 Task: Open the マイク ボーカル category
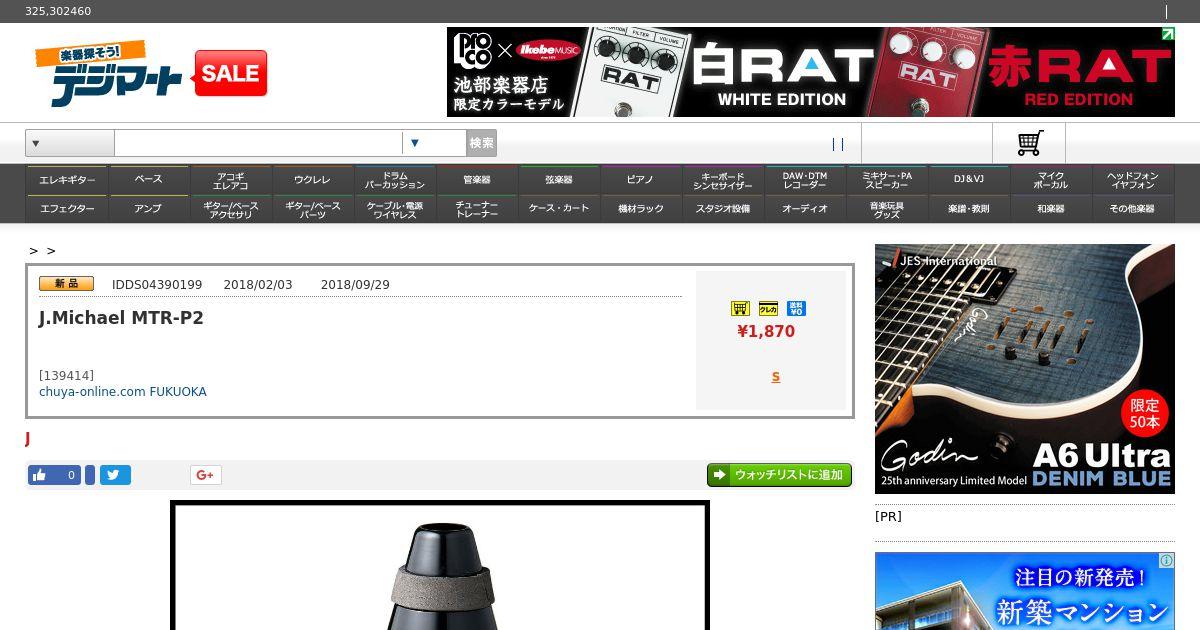(x=1050, y=180)
